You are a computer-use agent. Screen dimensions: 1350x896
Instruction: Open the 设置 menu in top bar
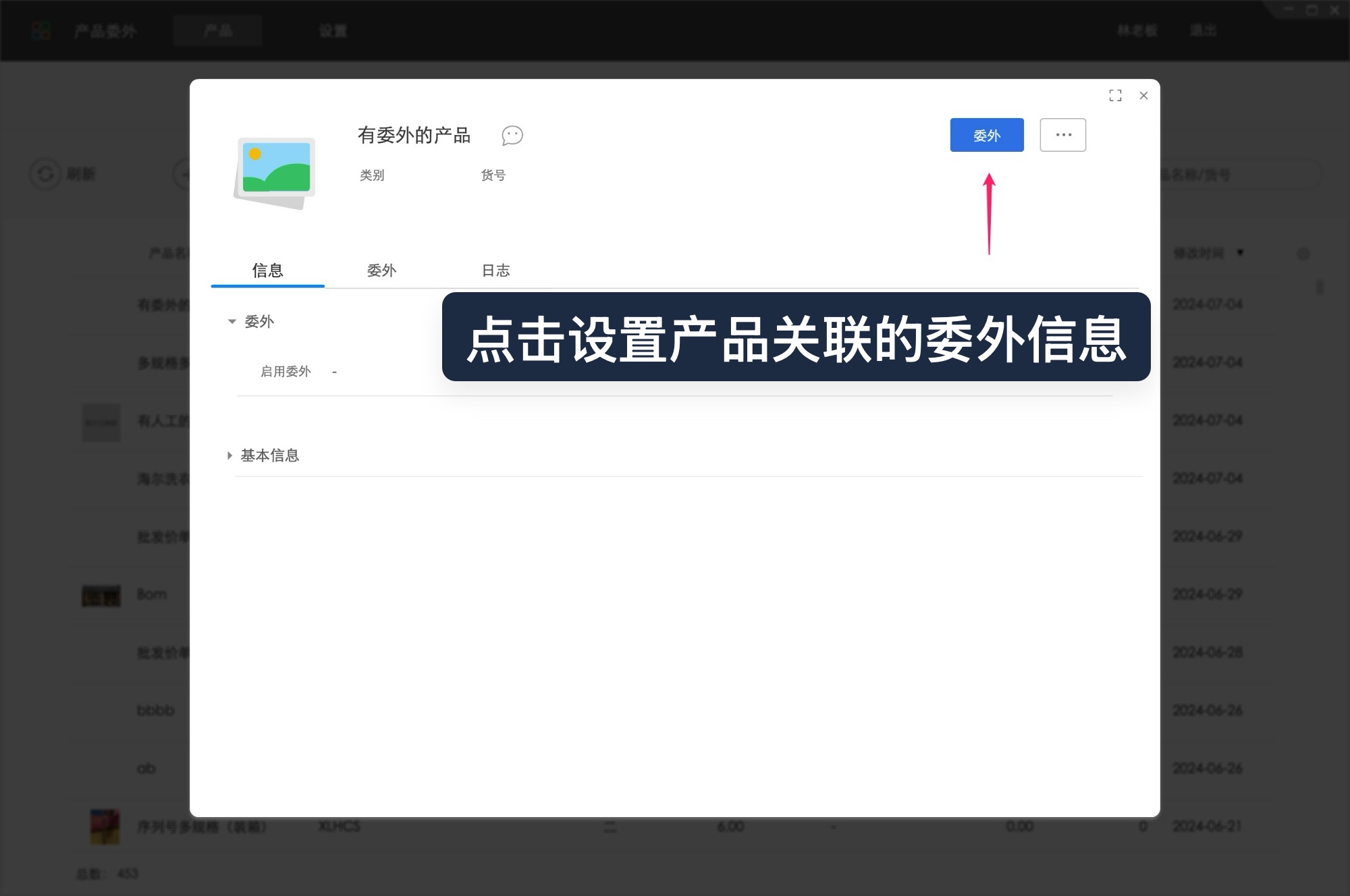tap(333, 30)
